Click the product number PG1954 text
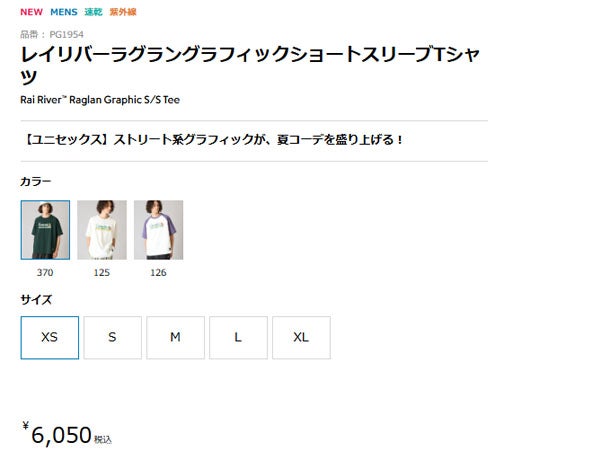This screenshot has width=600, height=450. pyautogui.click(x=52, y=34)
